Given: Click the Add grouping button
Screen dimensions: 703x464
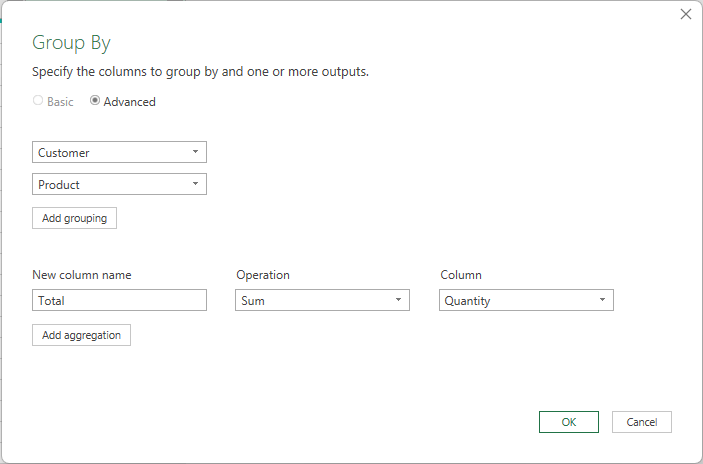Looking at the screenshot, I should pyautogui.click(x=74, y=218).
